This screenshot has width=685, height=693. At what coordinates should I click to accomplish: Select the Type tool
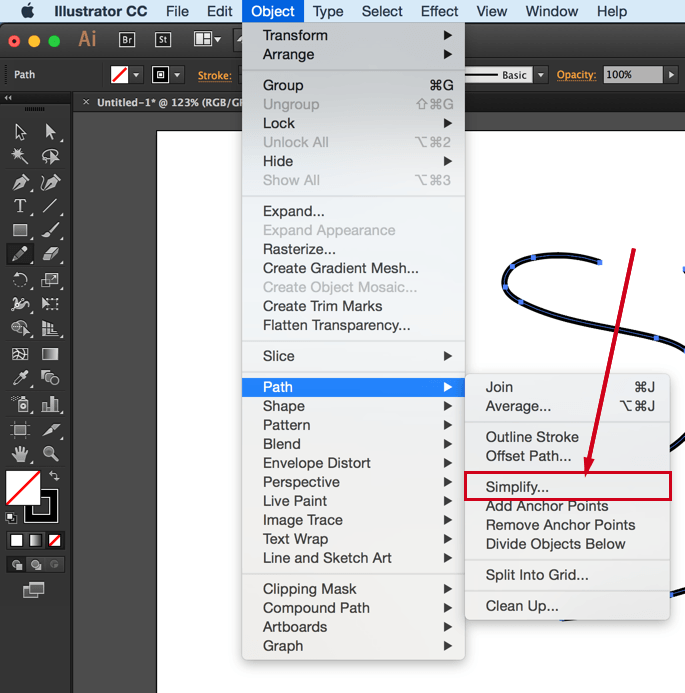click(x=20, y=206)
